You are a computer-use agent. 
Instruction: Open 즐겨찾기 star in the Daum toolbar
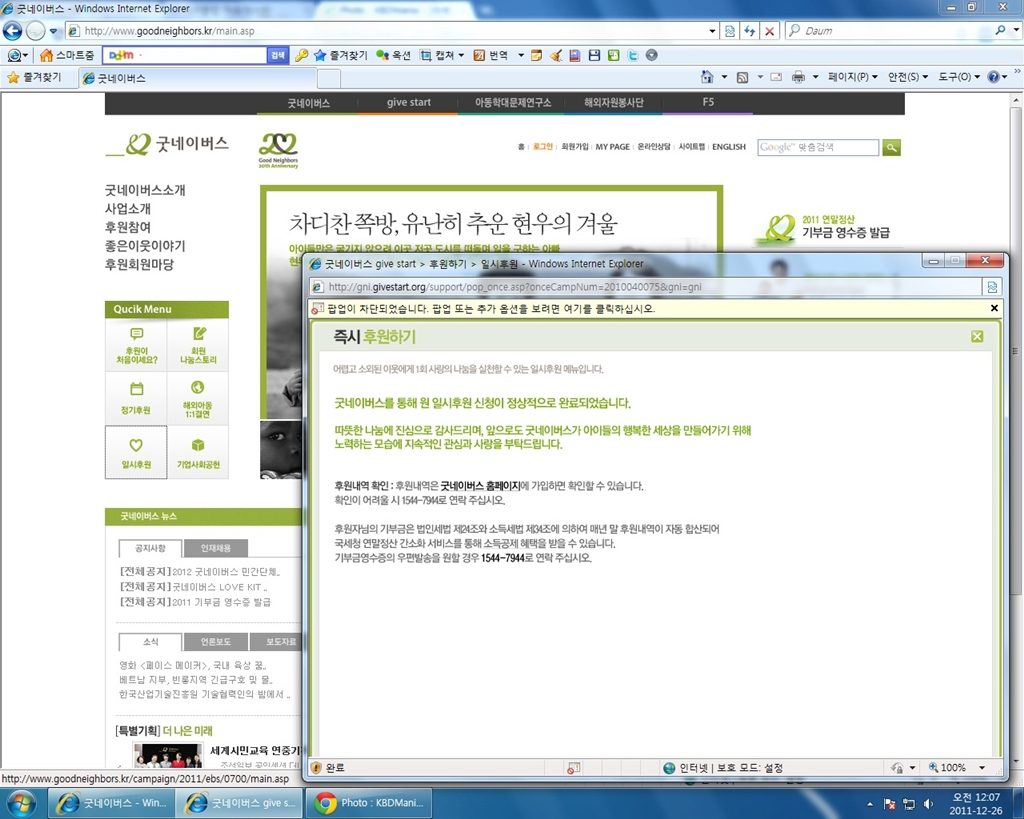pyautogui.click(x=340, y=56)
